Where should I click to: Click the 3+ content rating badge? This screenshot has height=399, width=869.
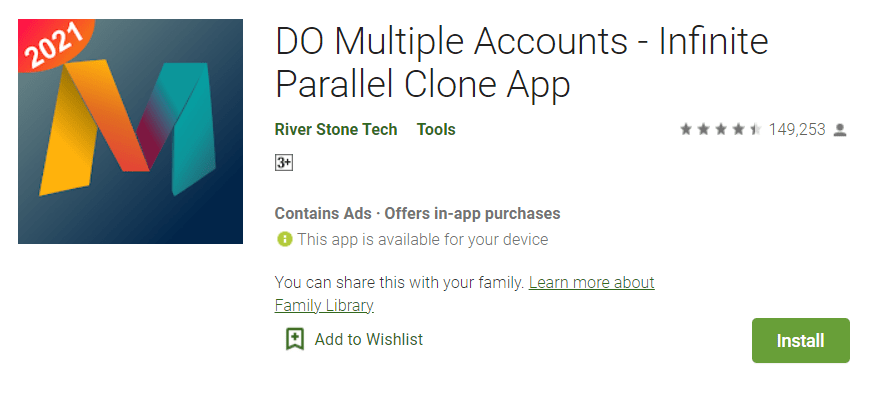coord(284,163)
